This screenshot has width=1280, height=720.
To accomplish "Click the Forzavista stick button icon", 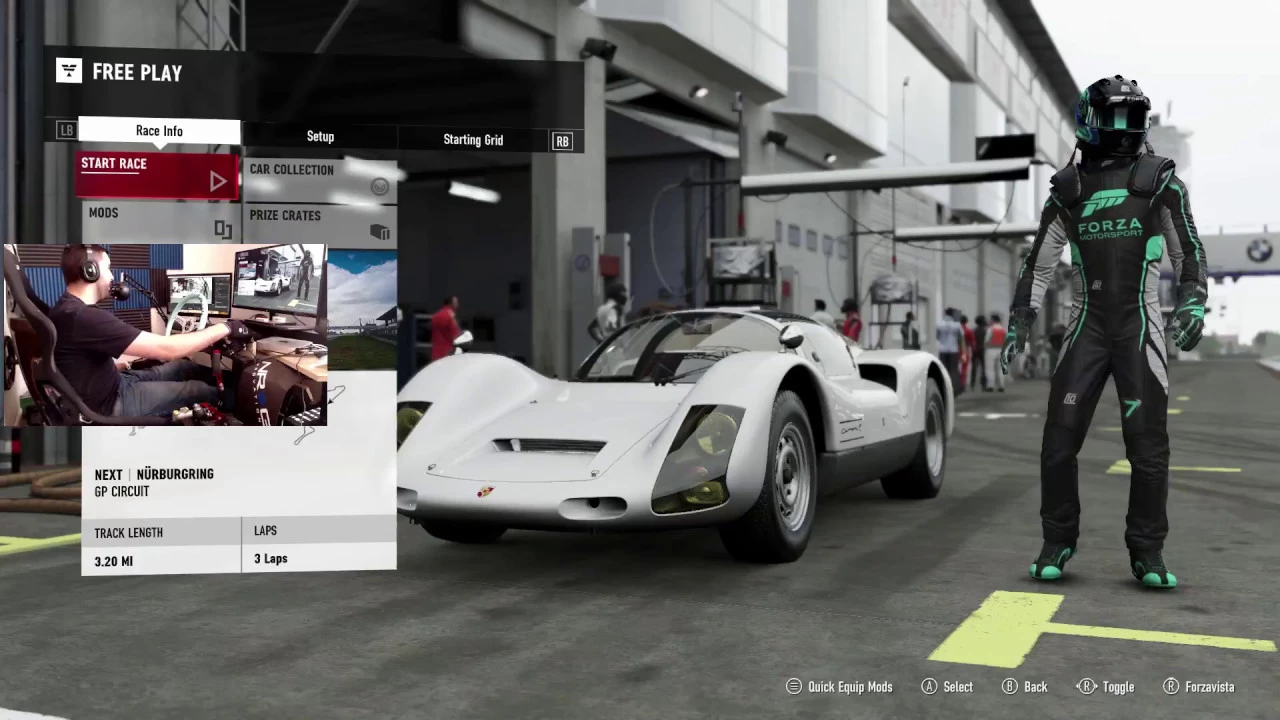I will click(1171, 687).
